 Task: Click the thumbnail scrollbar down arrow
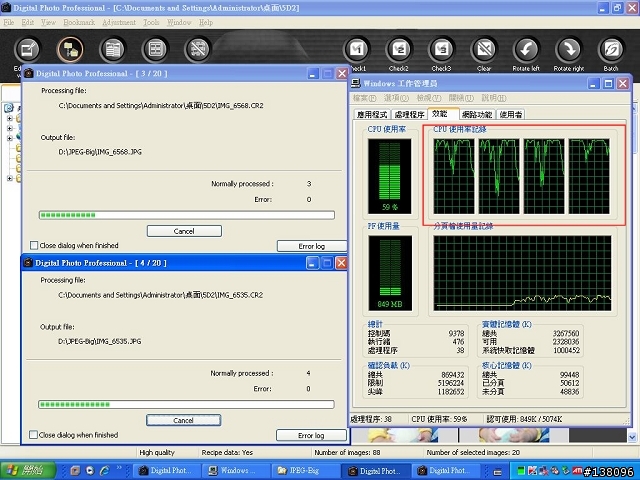(x=632, y=437)
